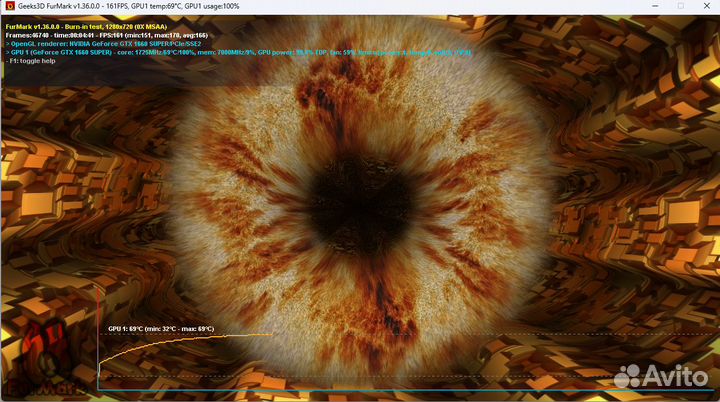Click the vertical axis of temperature graph

click(98, 360)
